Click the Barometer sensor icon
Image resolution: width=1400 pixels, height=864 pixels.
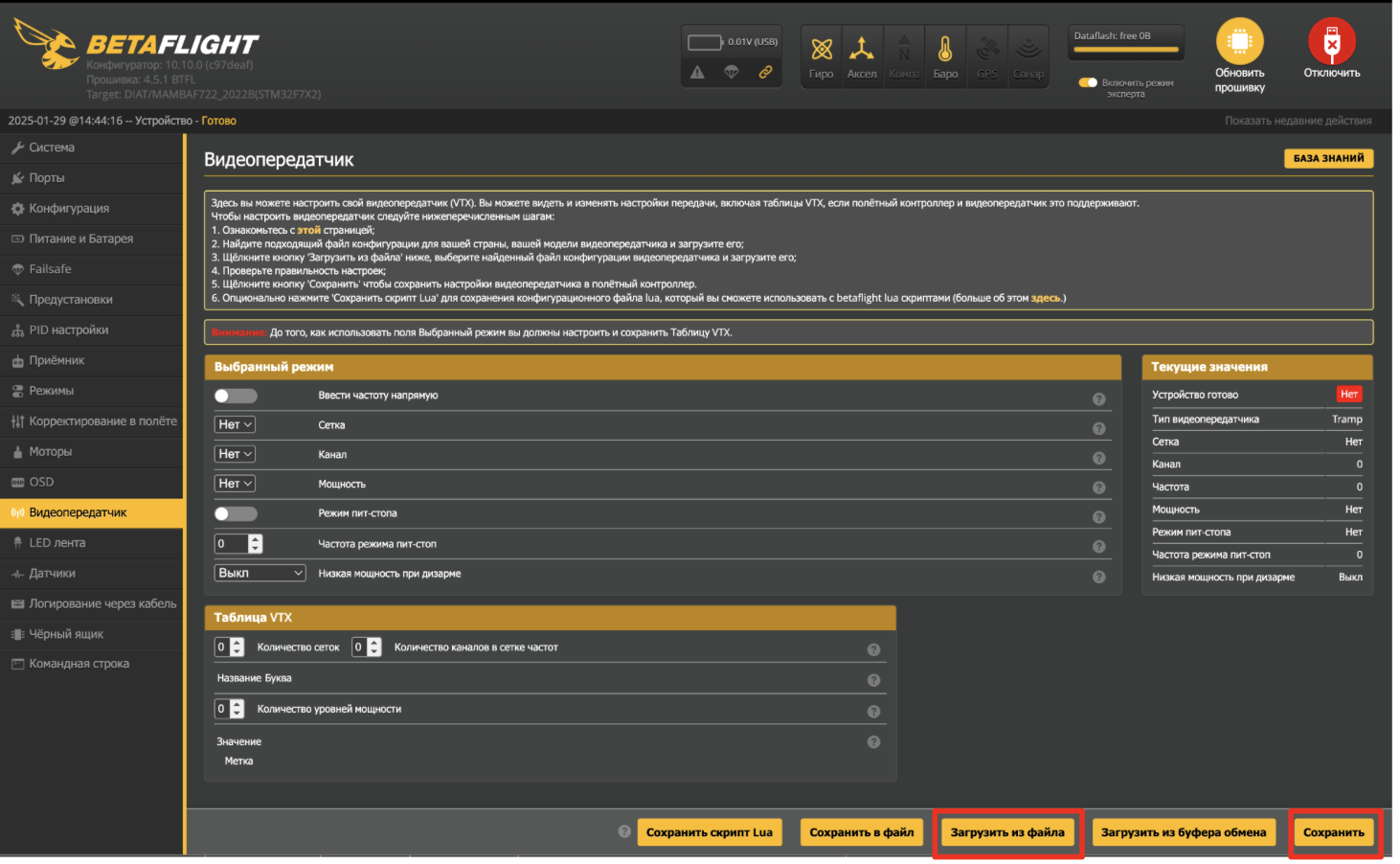945,50
